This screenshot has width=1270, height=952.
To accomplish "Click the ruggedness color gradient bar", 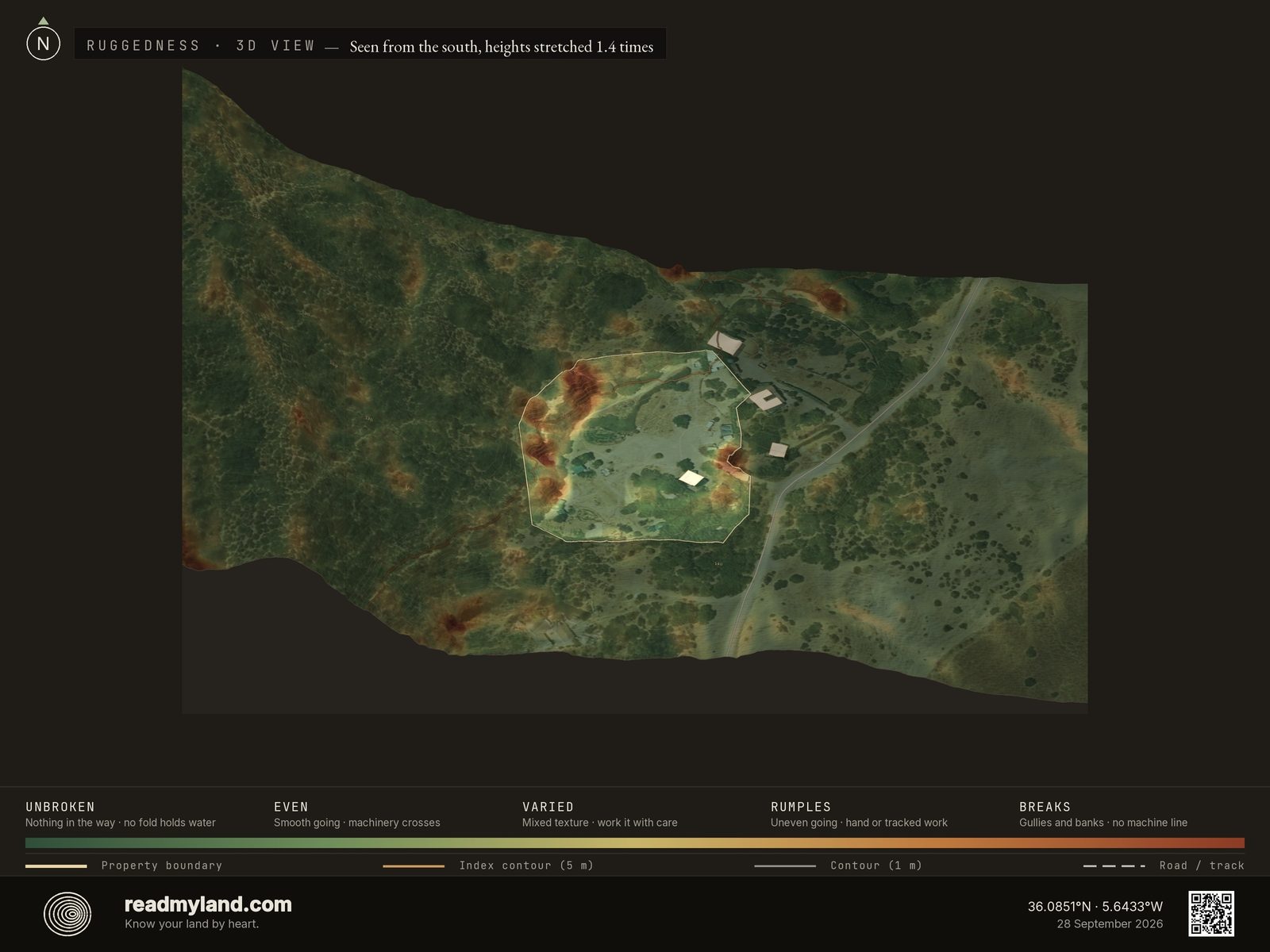I will 635,843.
